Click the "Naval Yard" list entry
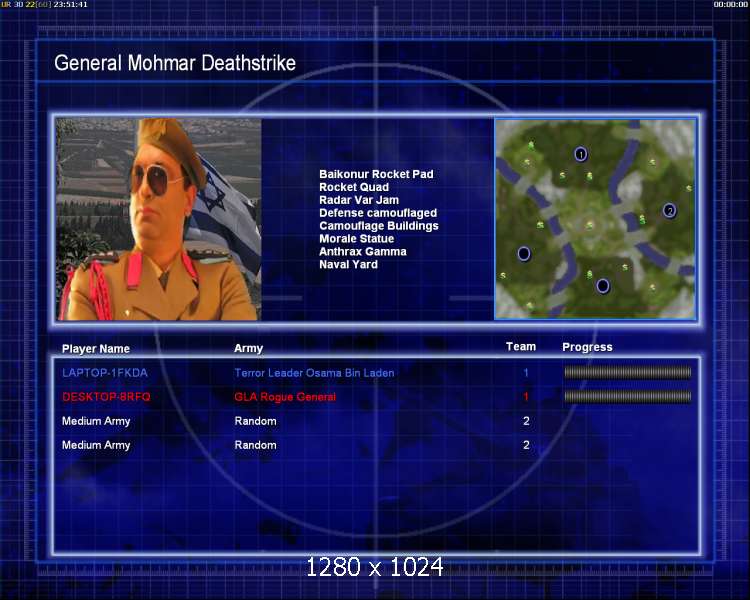 [x=349, y=265]
